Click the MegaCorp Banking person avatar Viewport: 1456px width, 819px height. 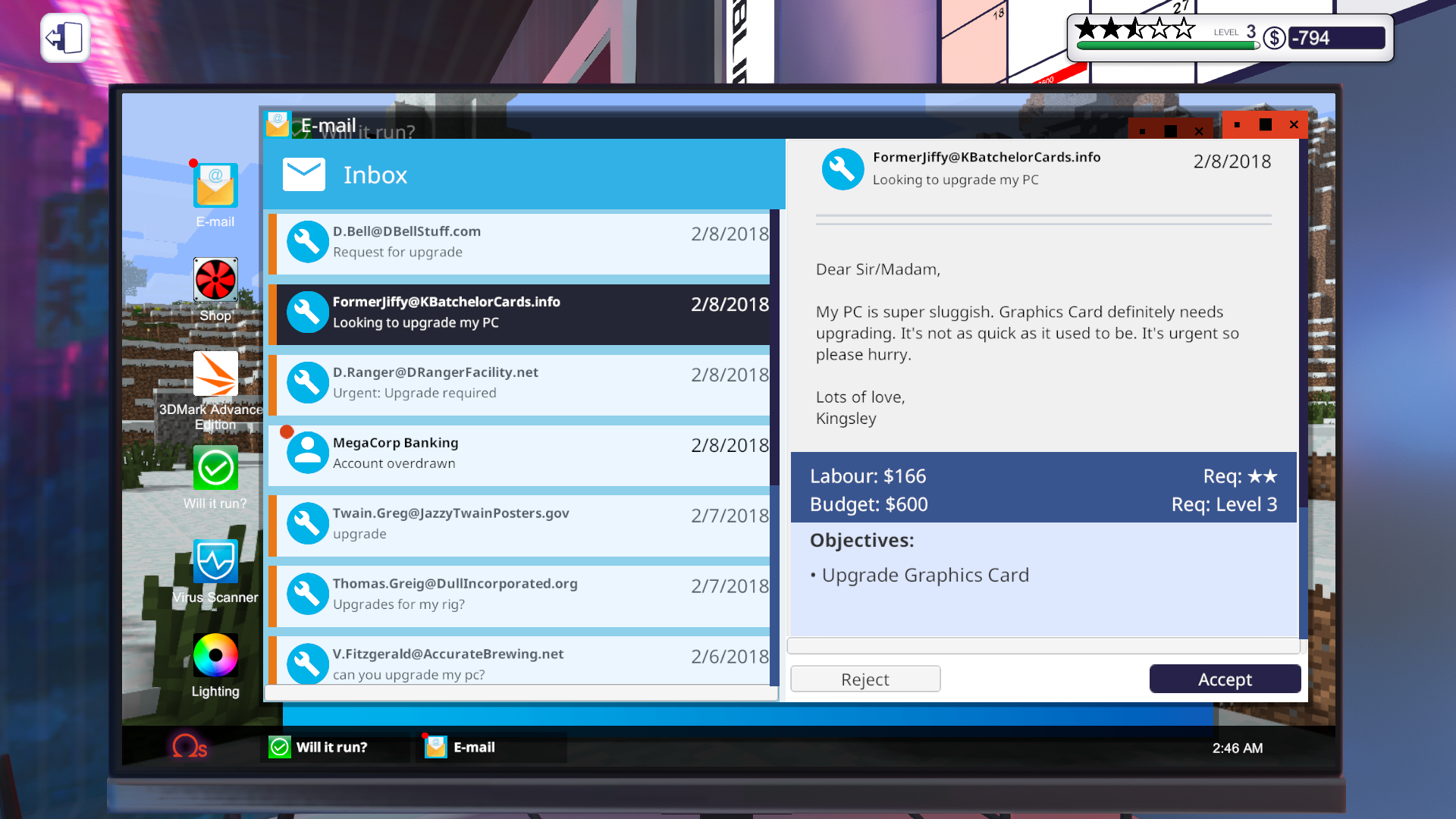click(307, 453)
